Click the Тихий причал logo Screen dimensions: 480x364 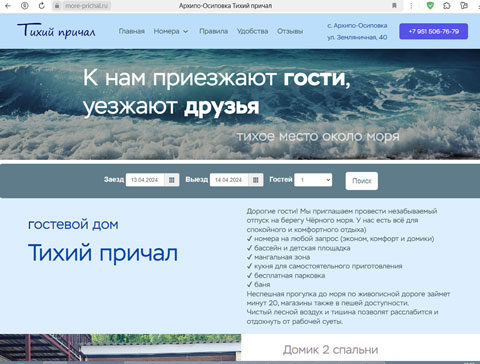click(x=56, y=31)
